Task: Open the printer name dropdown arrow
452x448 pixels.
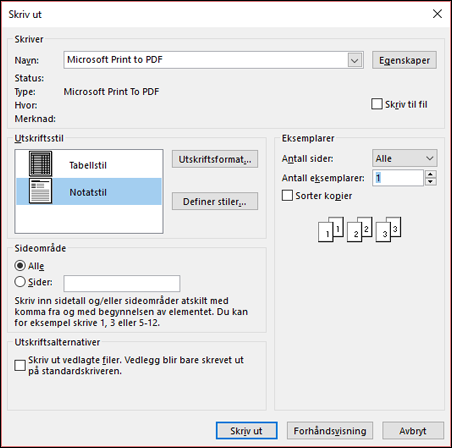Action: tap(355, 60)
